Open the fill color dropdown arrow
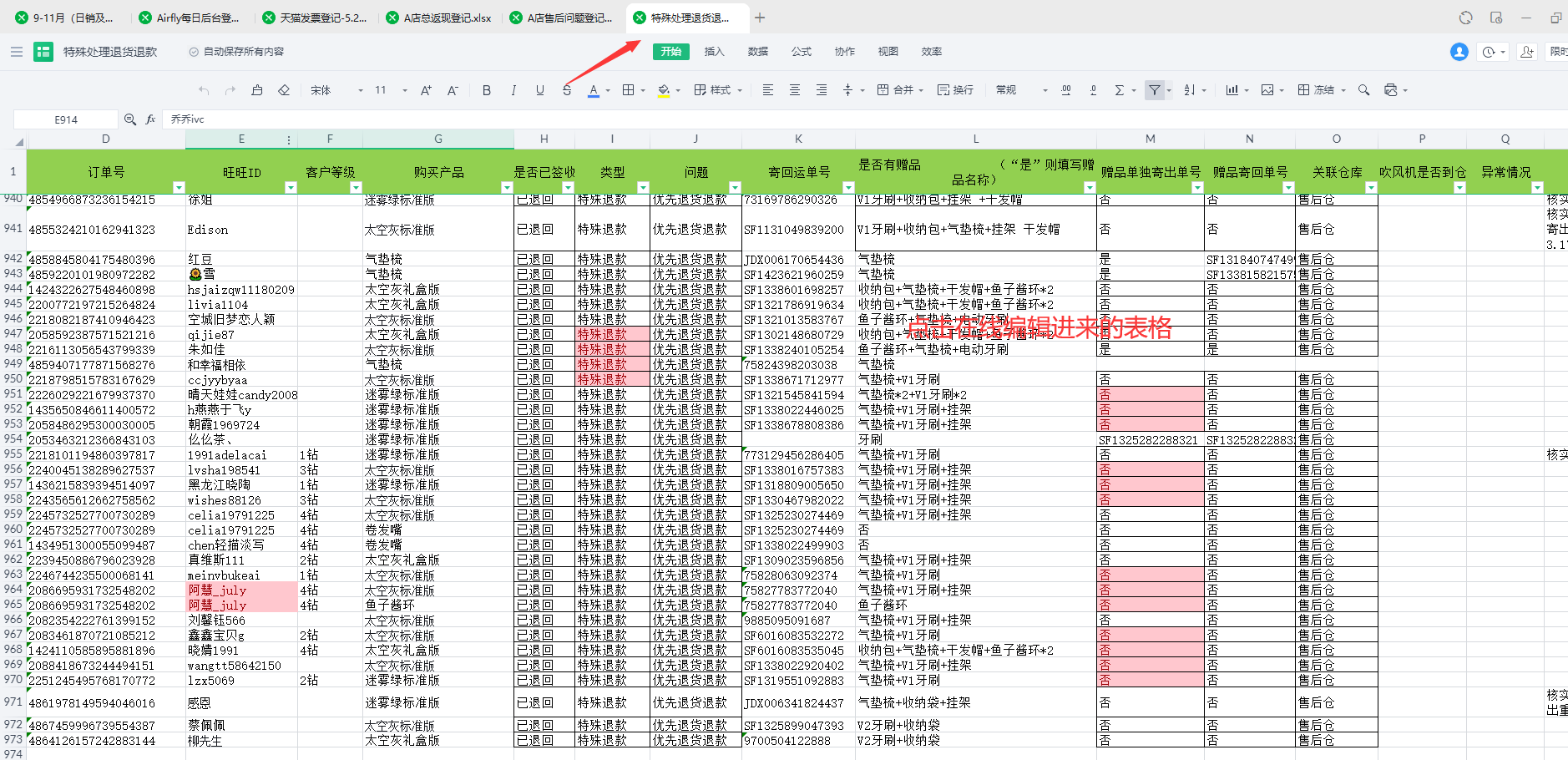This screenshot has height=760, width=1568. tap(678, 90)
